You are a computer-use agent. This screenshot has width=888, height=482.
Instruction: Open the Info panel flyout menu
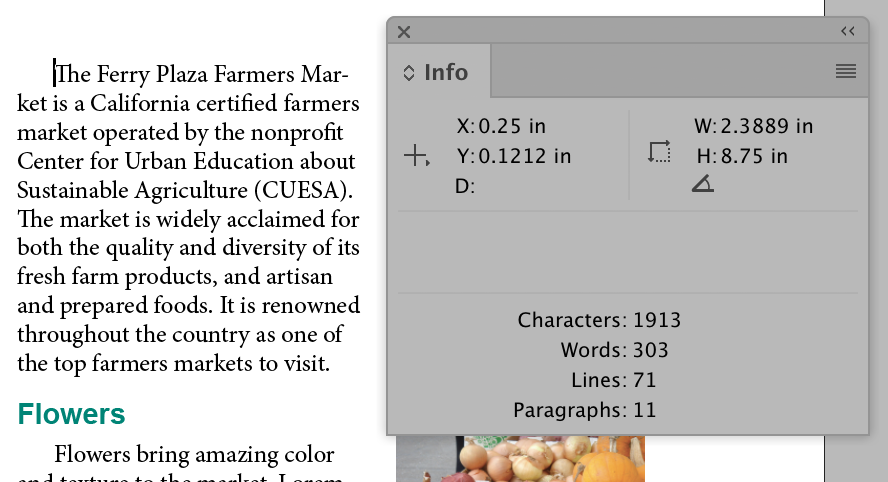[846, 71]
